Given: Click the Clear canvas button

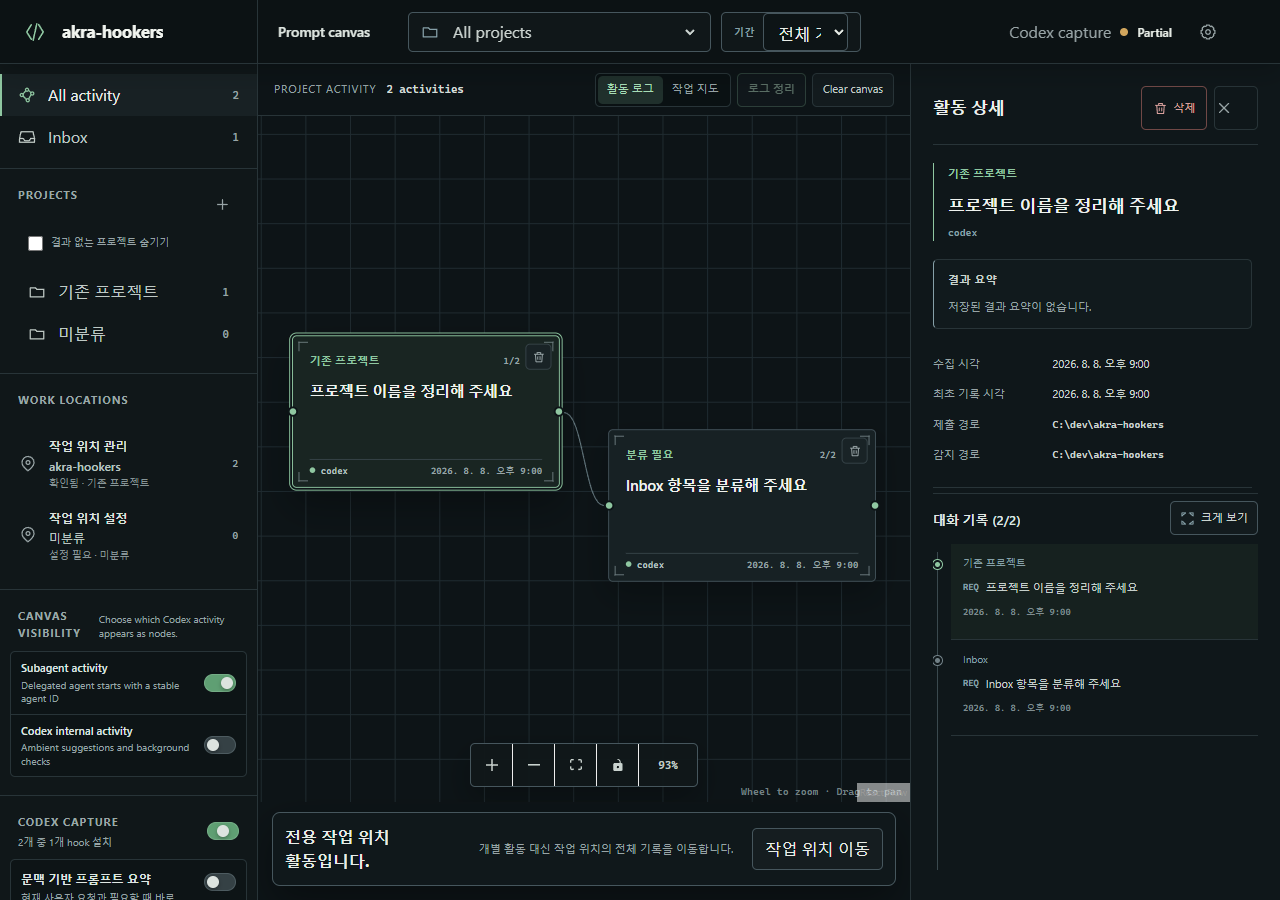Looking at the screenshot, I should click(x=853, y=89).
